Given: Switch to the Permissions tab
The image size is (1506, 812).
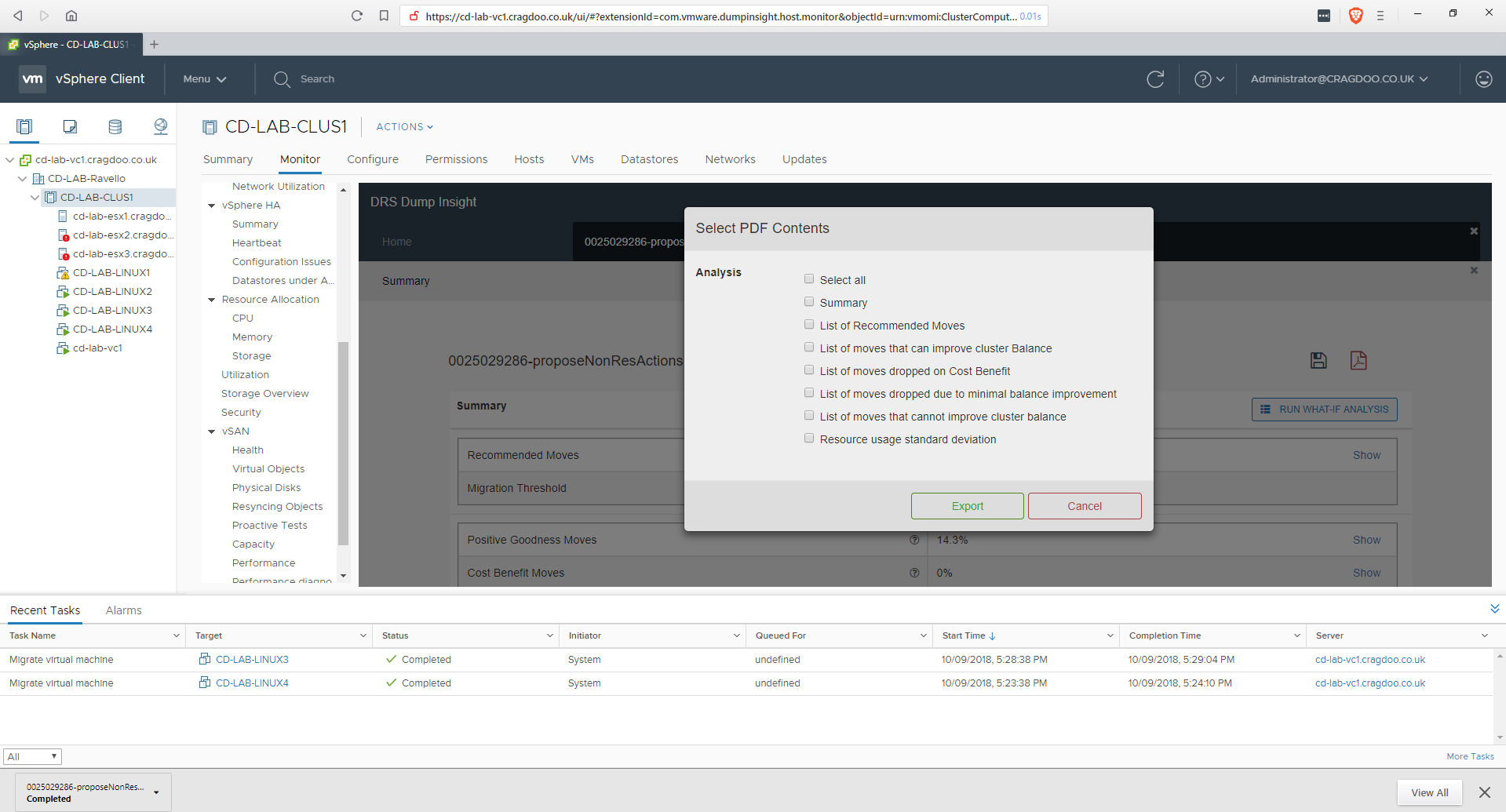Looking at the screenshot, I should [456, 159].
